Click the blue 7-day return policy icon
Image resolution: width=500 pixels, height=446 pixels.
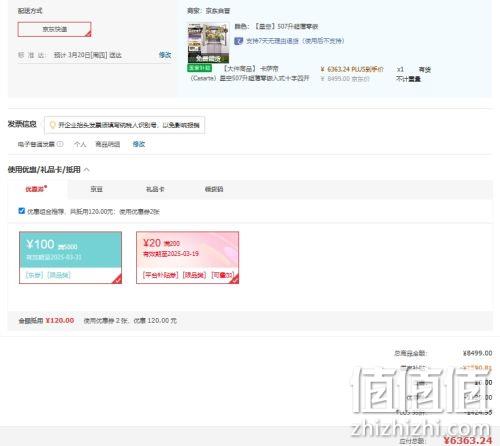click(238, 41)
